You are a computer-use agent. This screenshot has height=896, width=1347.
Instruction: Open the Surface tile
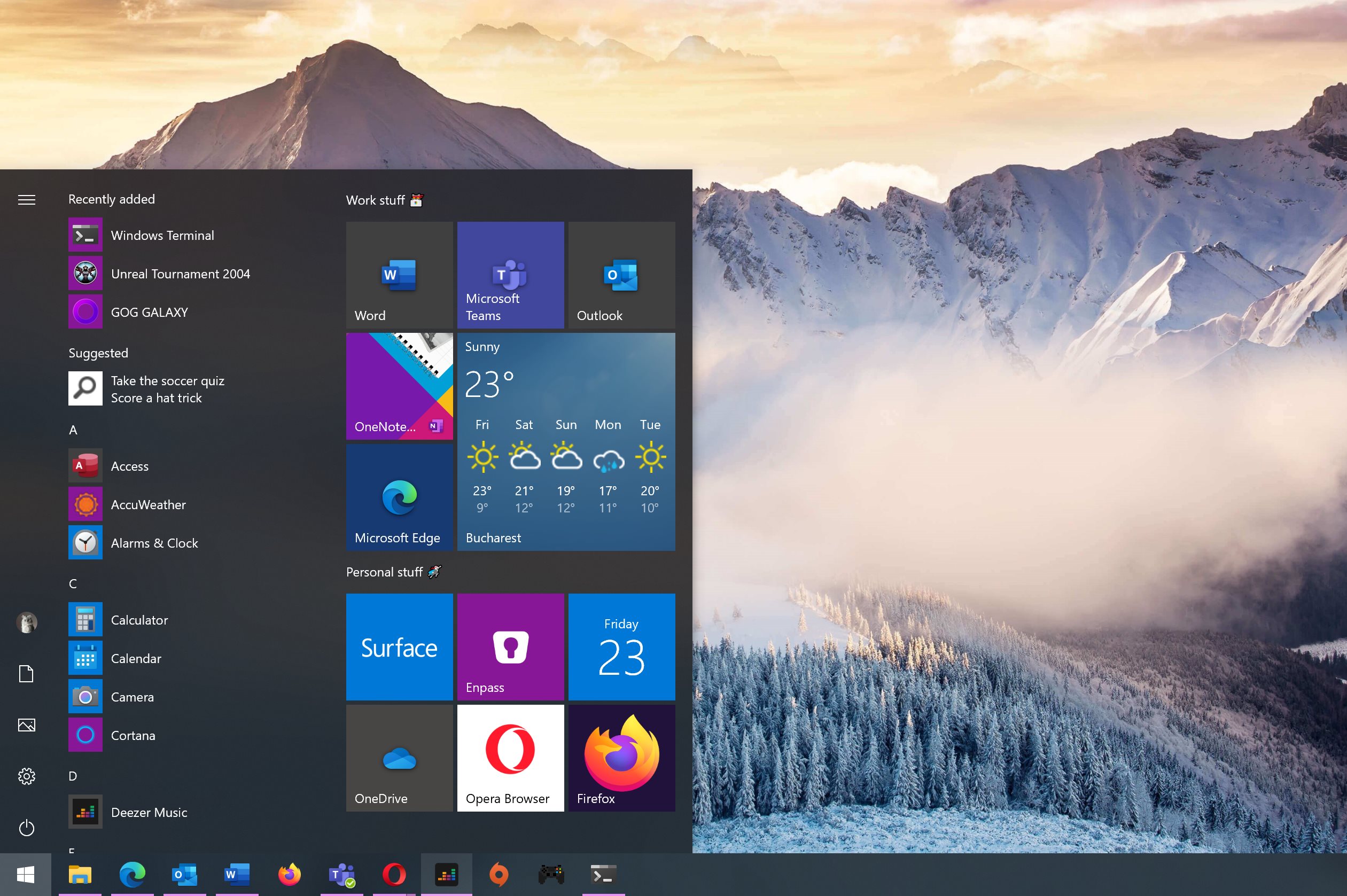(x=400, y=647)
